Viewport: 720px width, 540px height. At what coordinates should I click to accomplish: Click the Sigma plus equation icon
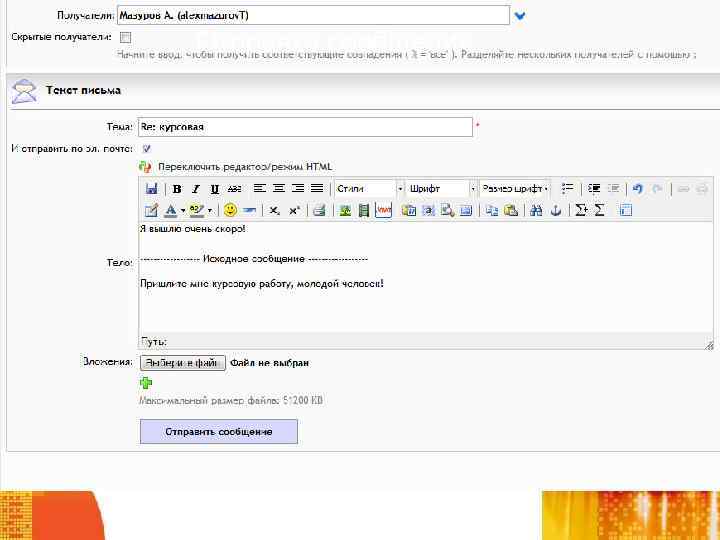(581, 210)
